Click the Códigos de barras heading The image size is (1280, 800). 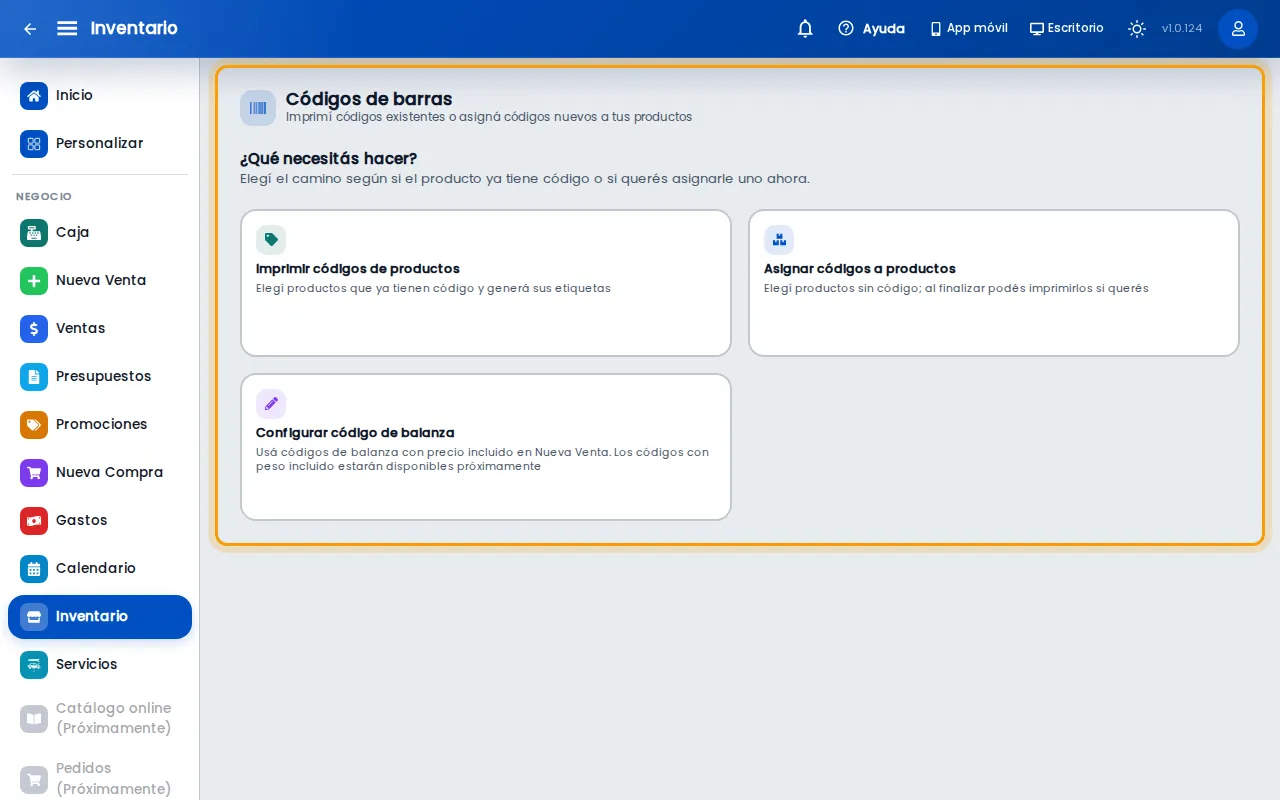(369, 99)
